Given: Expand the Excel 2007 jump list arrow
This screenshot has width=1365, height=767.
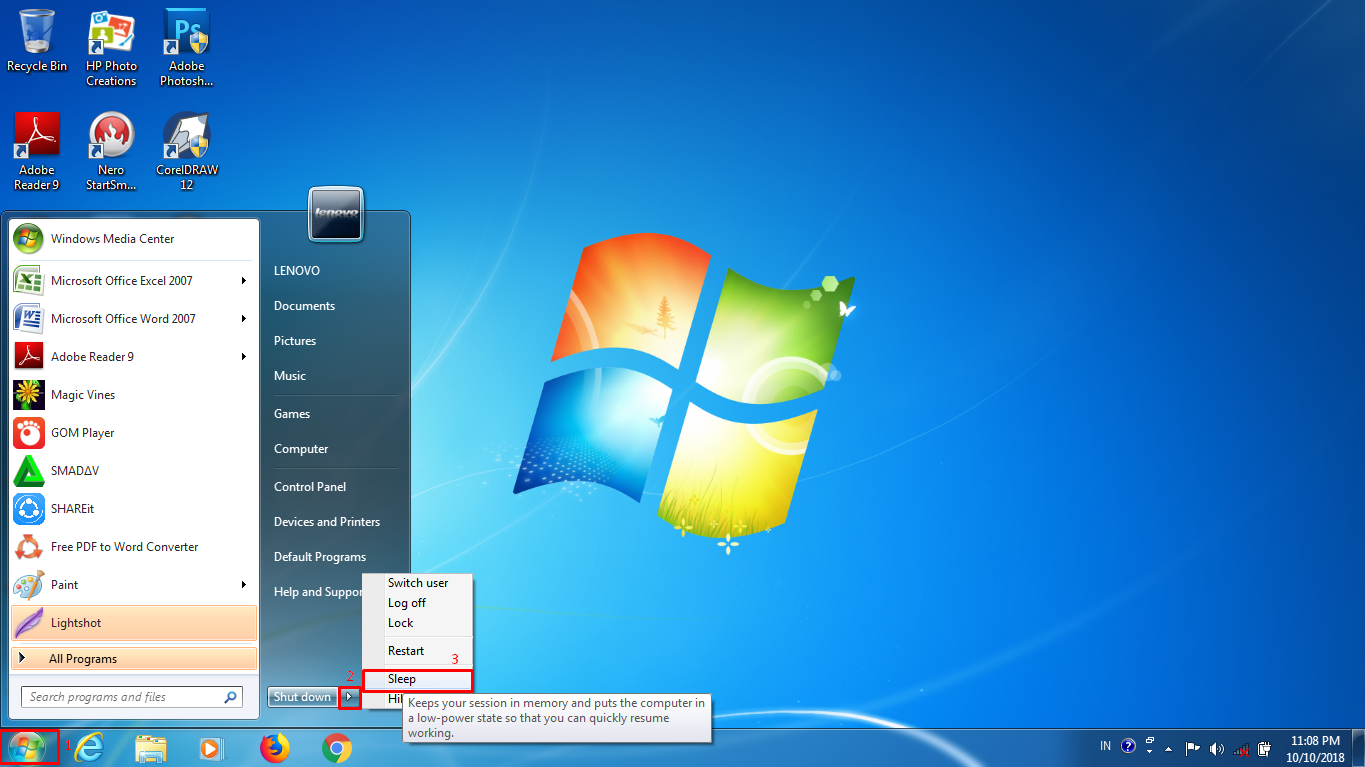Looking at the screenshot, I should point(244,281).
